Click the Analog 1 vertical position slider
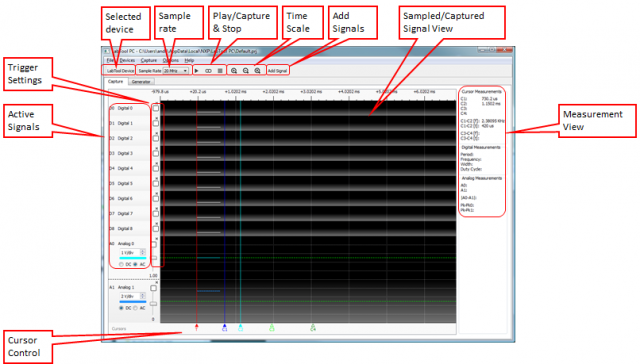 coord(153,304)
